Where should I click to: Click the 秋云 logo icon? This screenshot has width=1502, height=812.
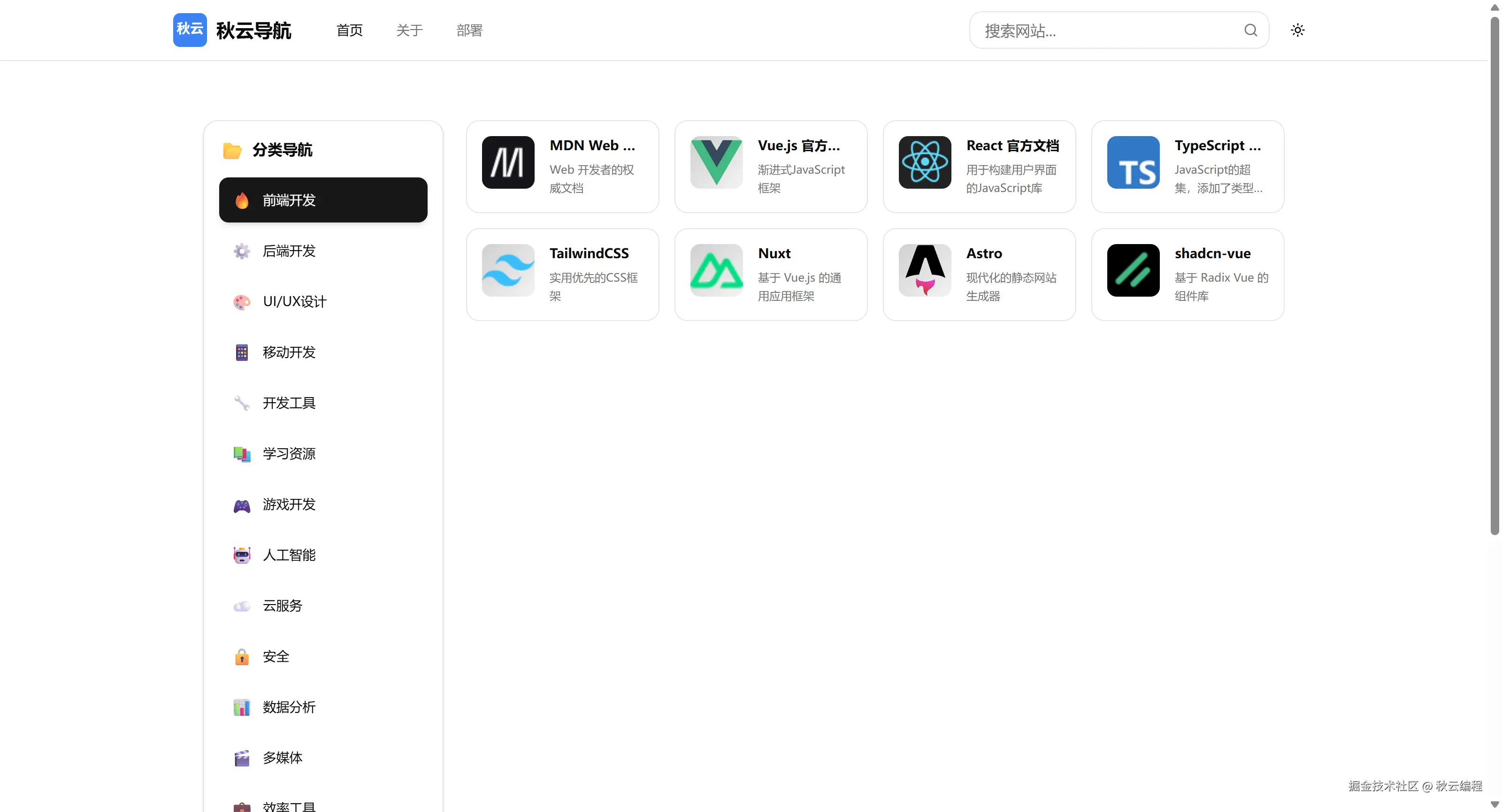pos(190,30)
